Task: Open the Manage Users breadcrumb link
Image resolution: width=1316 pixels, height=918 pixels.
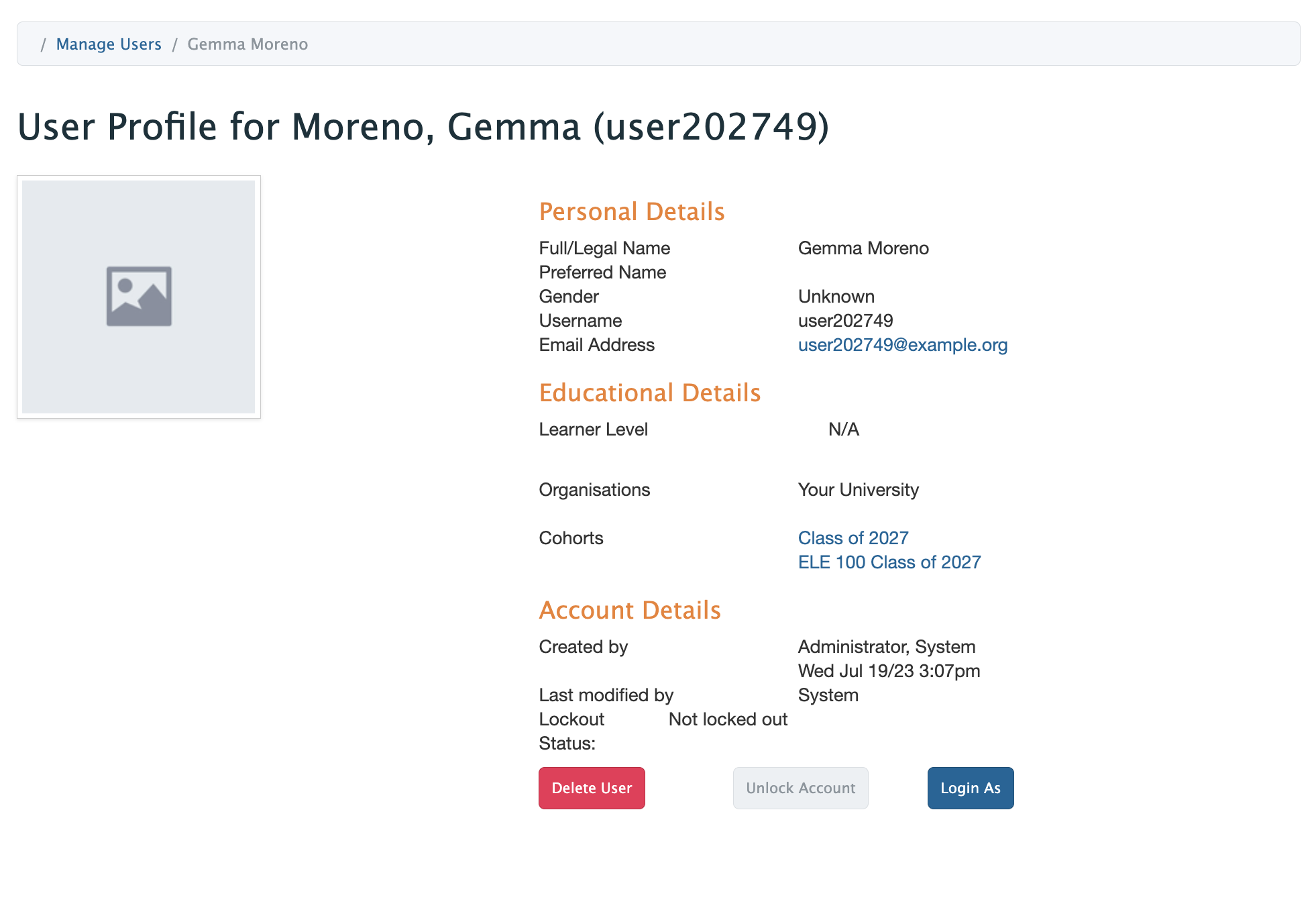Action: click(x=109, y=44)
